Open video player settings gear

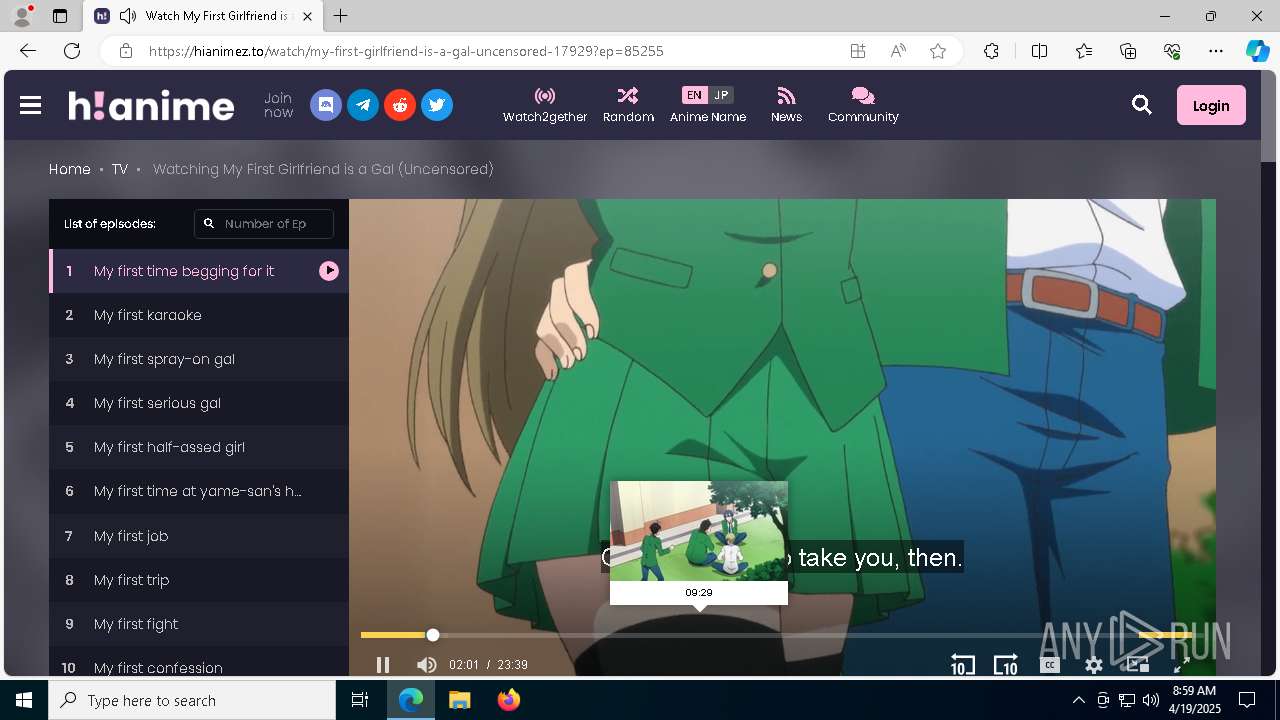(1094, 665)
